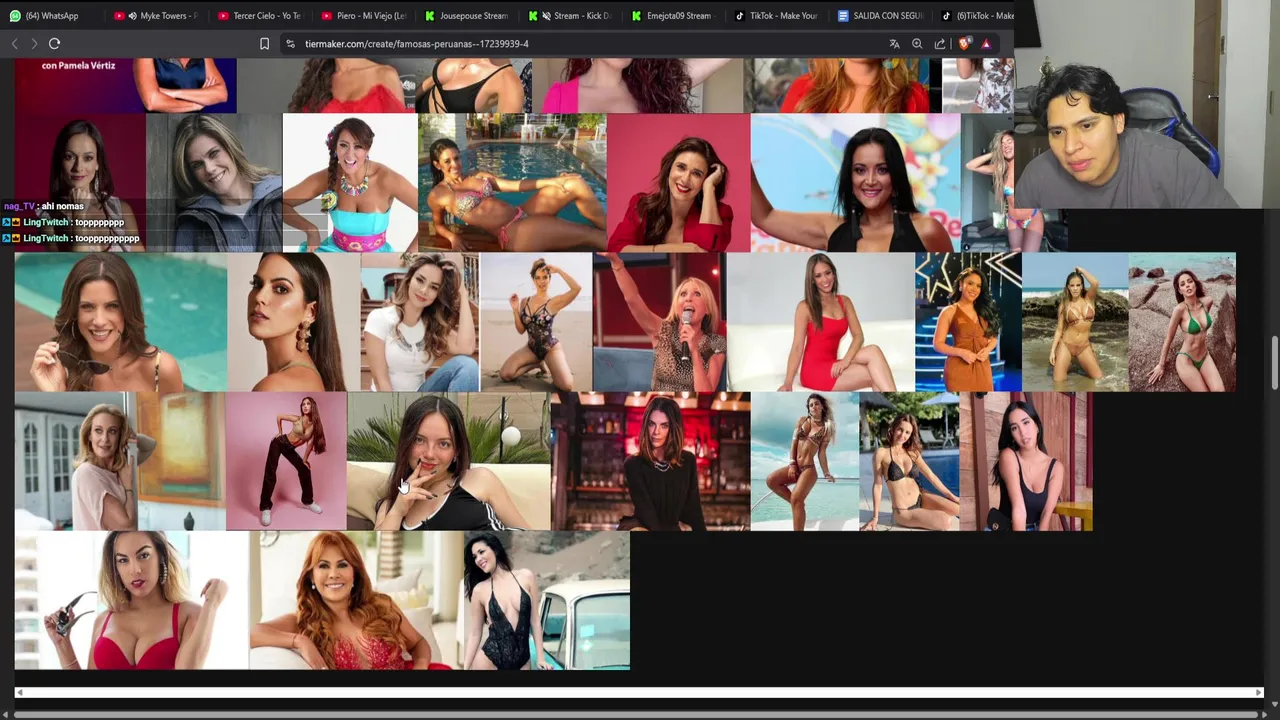Select woman in black bikini sitting poolside

coord(909,461)
